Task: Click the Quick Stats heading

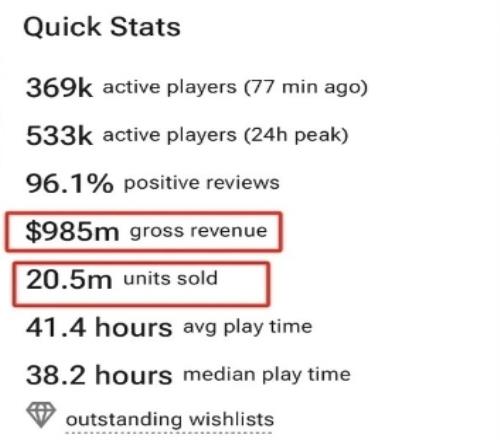Action: click(x=102, y=28)
